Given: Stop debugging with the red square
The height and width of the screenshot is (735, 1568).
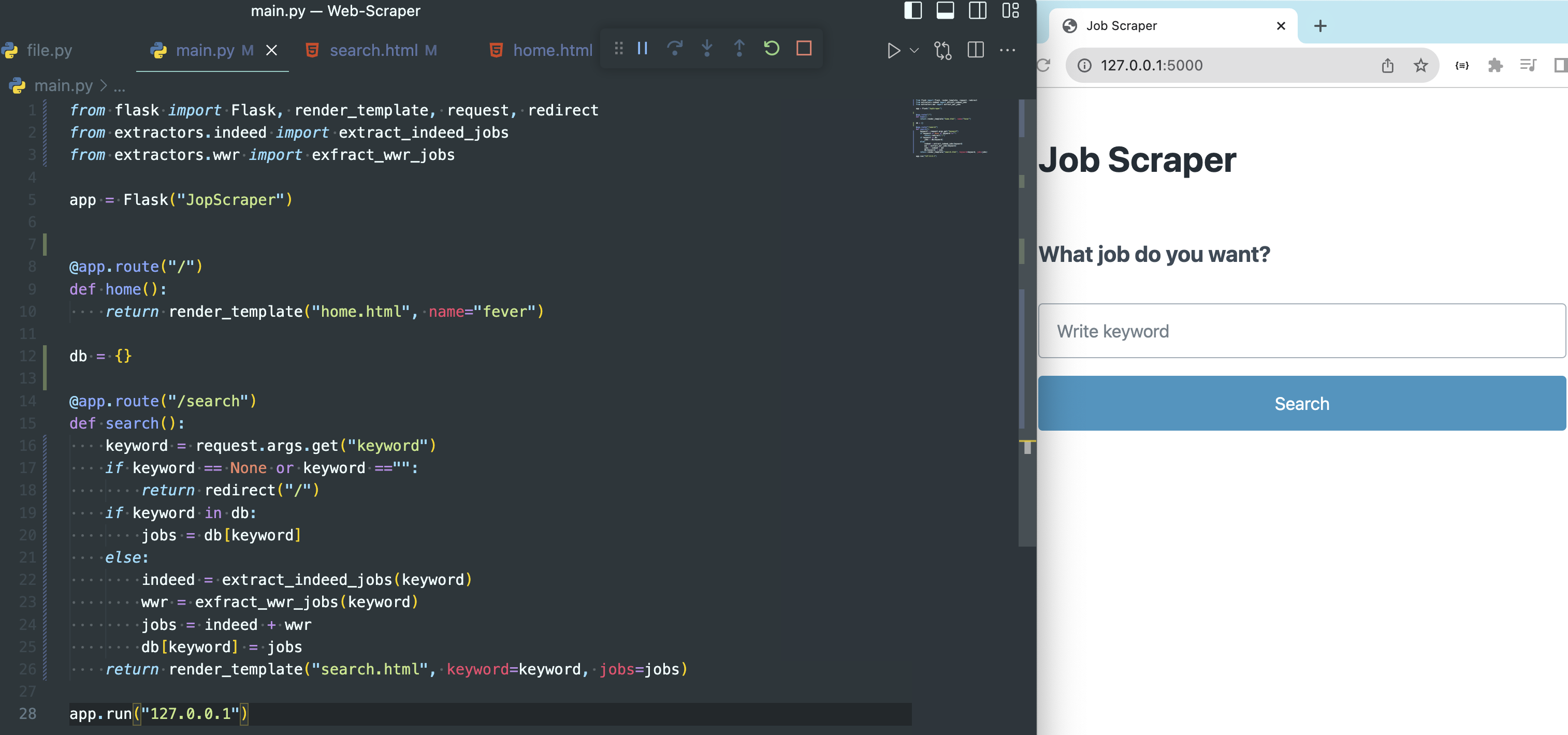Looking at the screenshot, I should [804, 49].
